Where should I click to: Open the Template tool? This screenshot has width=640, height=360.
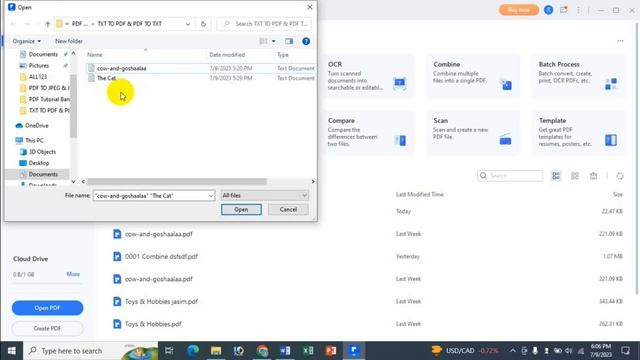(578, 133)
